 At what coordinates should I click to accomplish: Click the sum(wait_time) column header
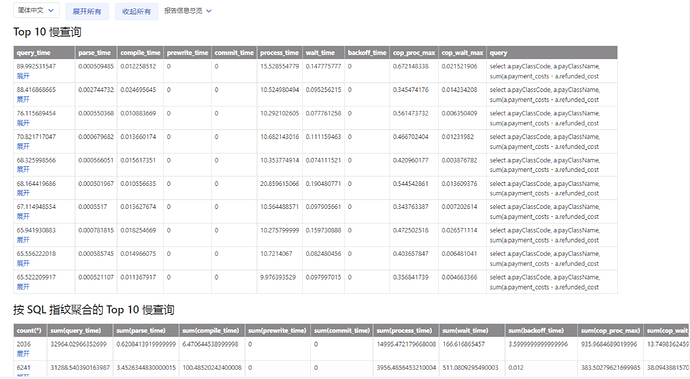[472, 330]
